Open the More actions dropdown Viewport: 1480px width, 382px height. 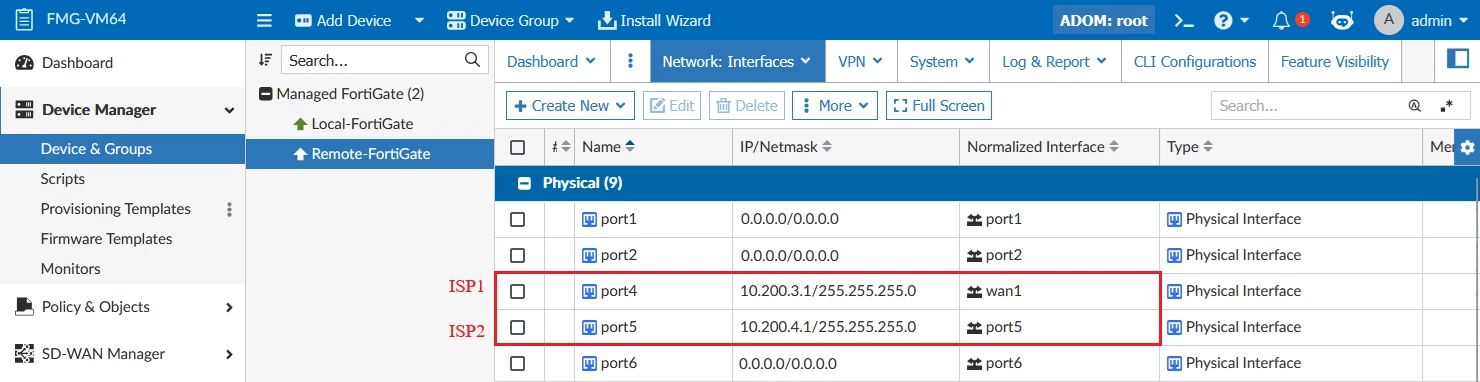click(835, 105)
